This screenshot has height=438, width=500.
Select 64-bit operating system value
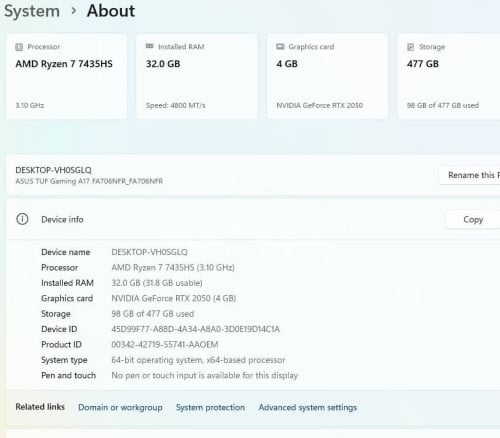click(x=198, y=360)
